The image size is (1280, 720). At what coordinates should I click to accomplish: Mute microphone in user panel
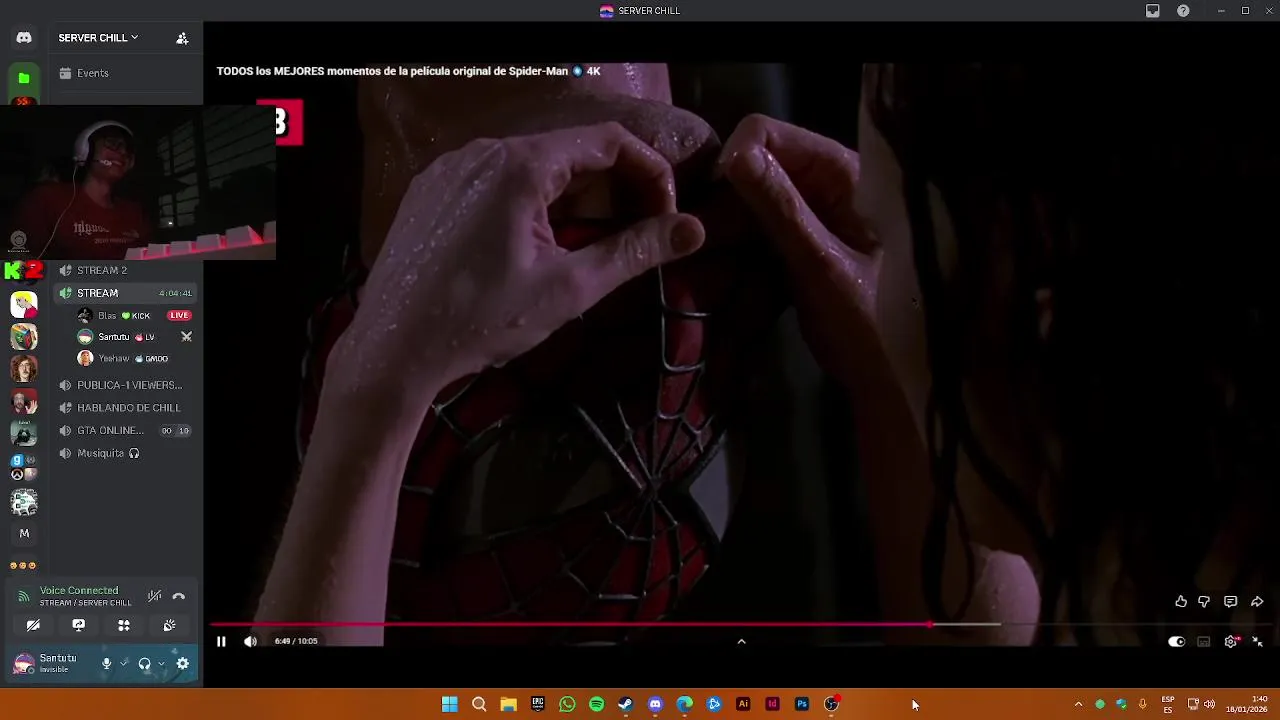pos(106,663)
